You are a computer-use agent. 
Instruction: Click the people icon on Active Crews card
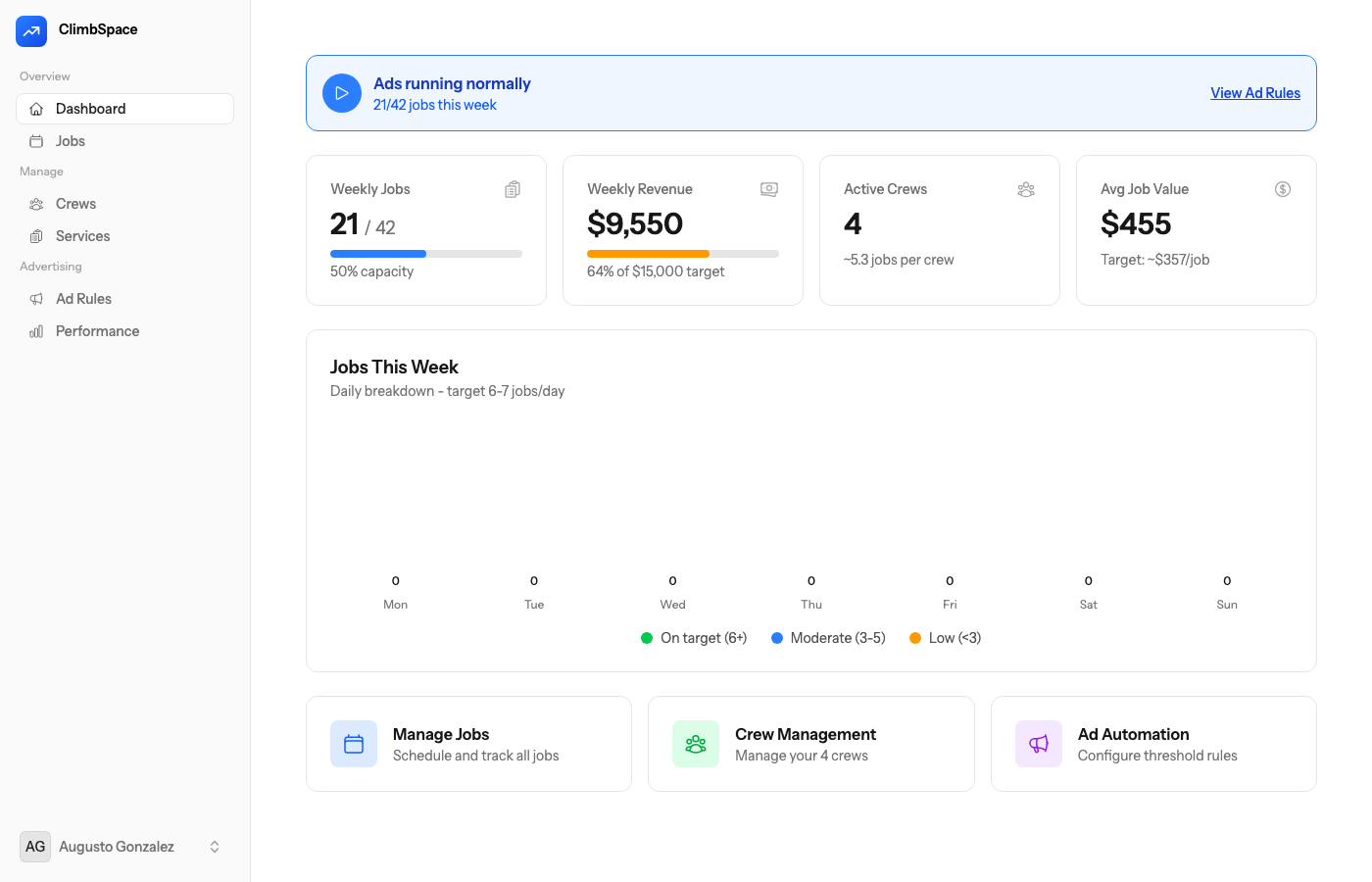point(1026,189)
